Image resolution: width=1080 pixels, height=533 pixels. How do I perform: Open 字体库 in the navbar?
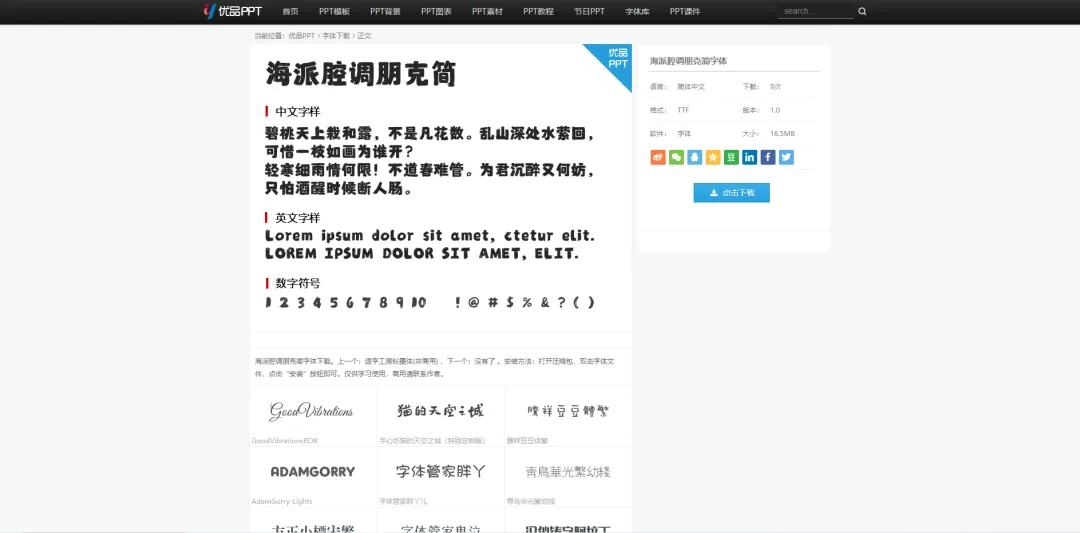pos(637,12)
